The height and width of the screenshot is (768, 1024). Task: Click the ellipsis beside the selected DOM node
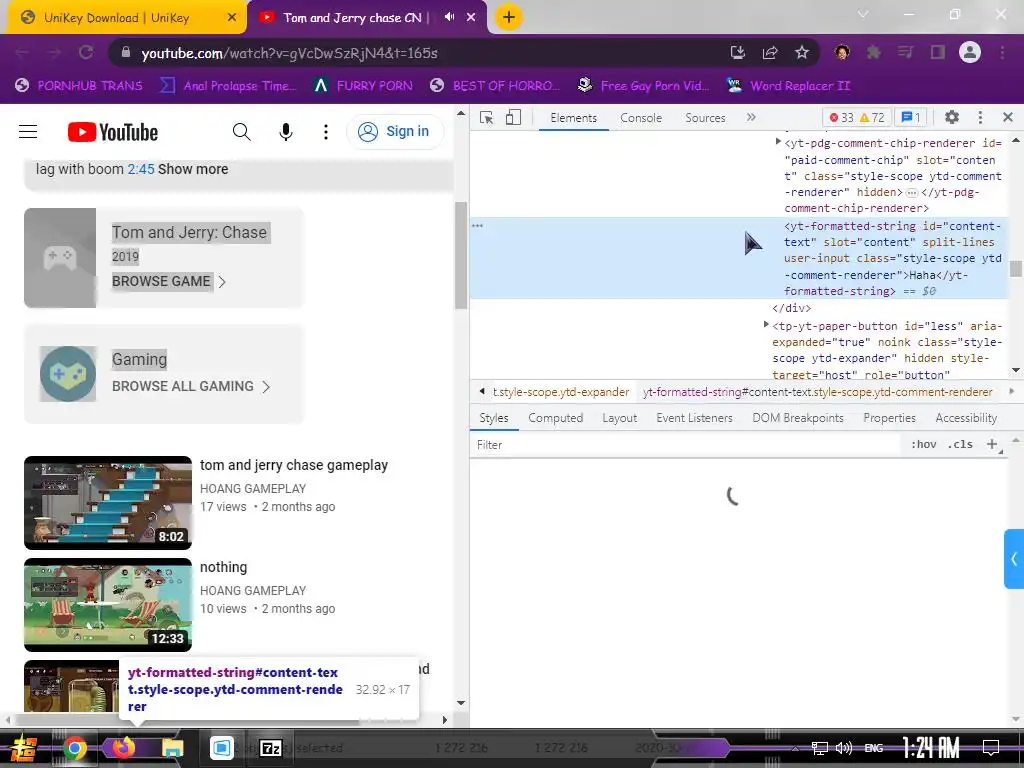477,226
